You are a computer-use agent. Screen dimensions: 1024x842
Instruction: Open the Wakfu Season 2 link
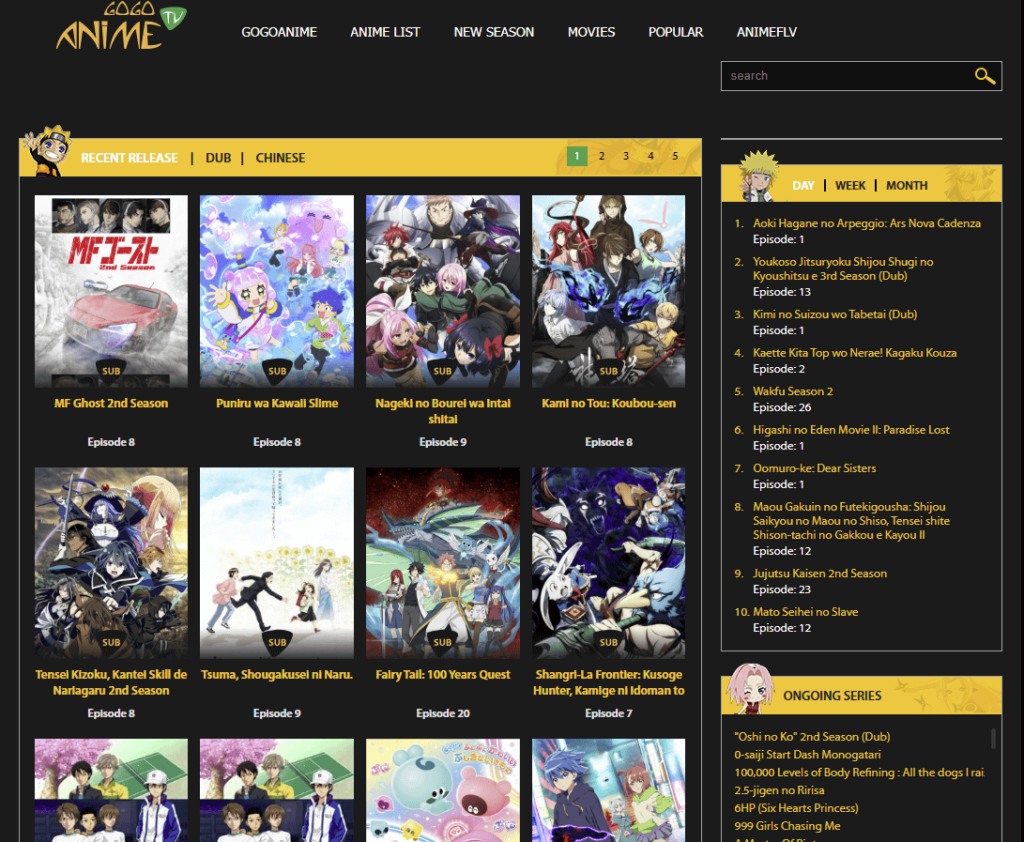coord(793,391)
